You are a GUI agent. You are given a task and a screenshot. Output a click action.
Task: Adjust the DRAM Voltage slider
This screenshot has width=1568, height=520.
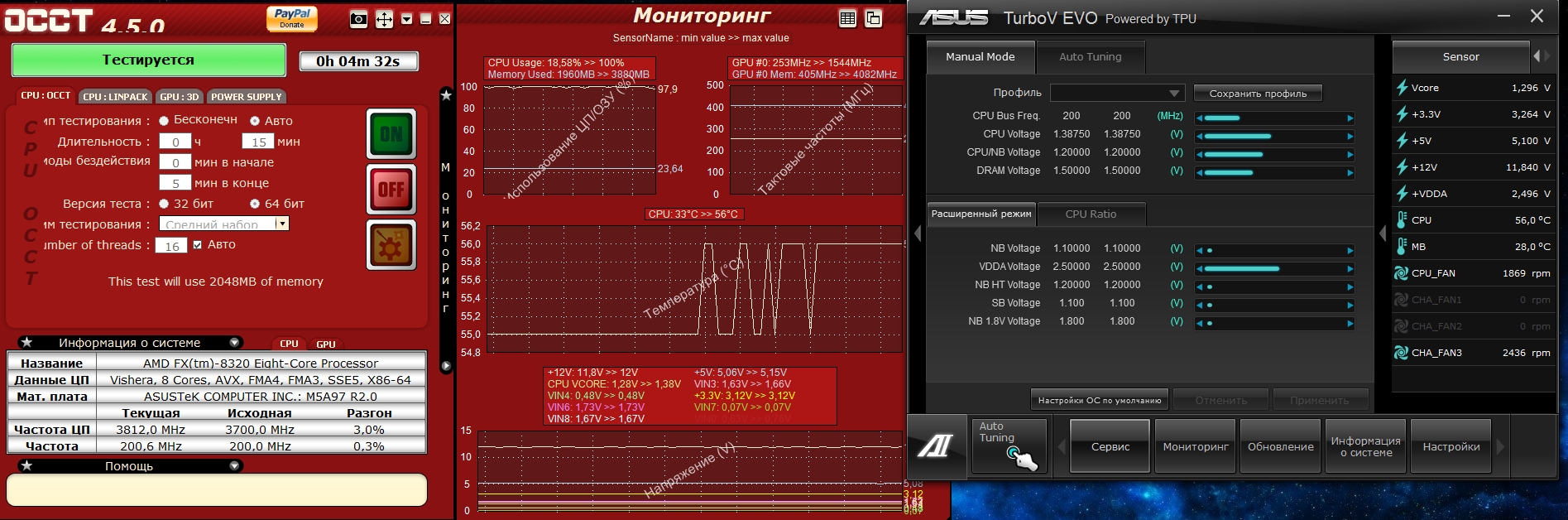click(x=1274, y=172)
